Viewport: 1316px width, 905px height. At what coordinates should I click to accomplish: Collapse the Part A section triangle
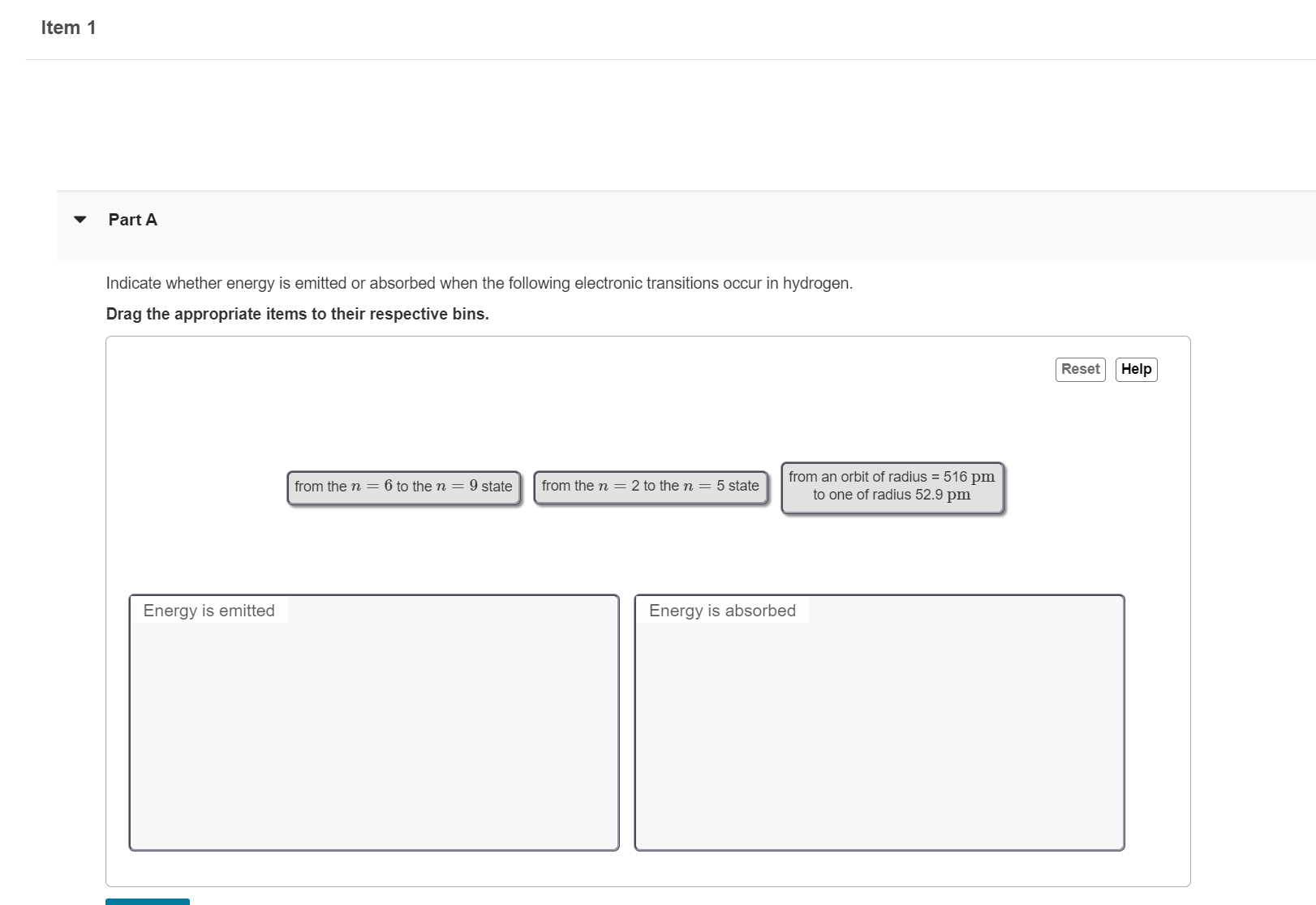tap(80, 220)
